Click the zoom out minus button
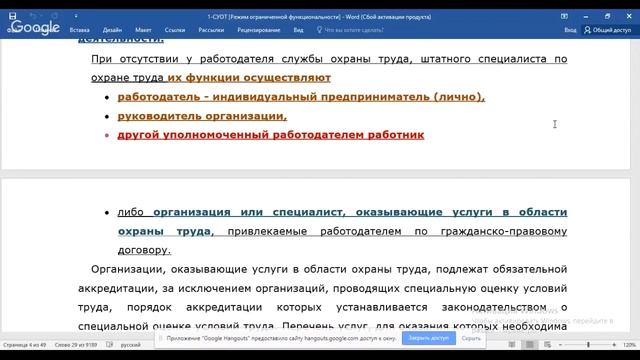 point(560,345)
